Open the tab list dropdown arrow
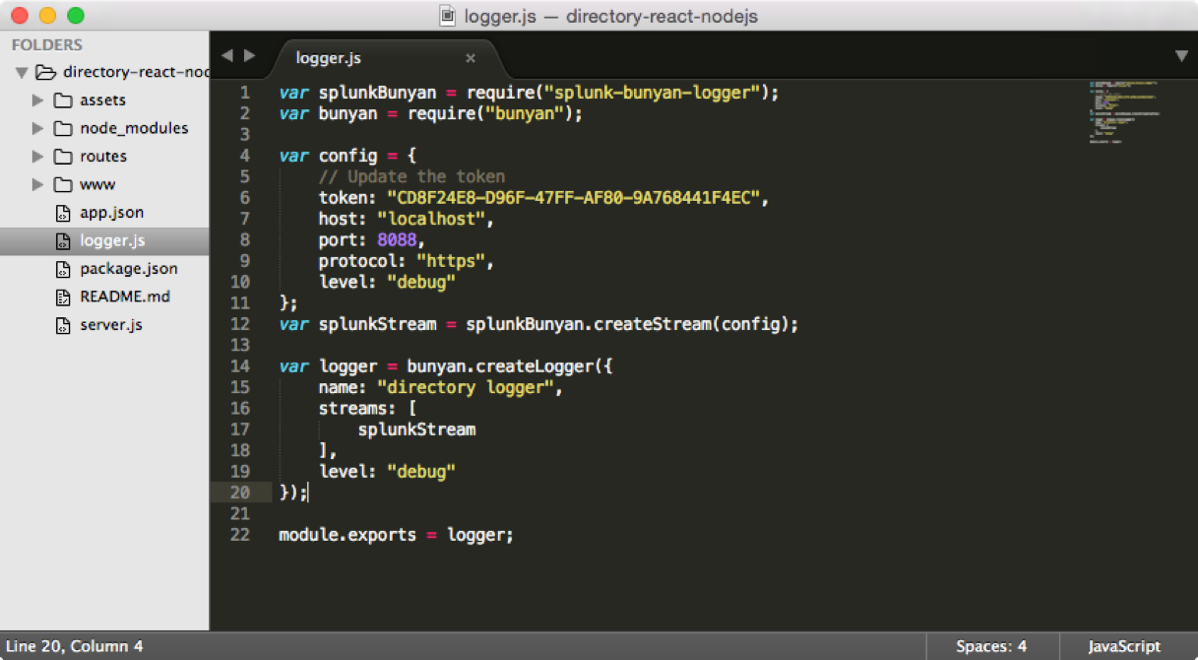Screen dimensions: 1198x660 [x=1181, y=56]
